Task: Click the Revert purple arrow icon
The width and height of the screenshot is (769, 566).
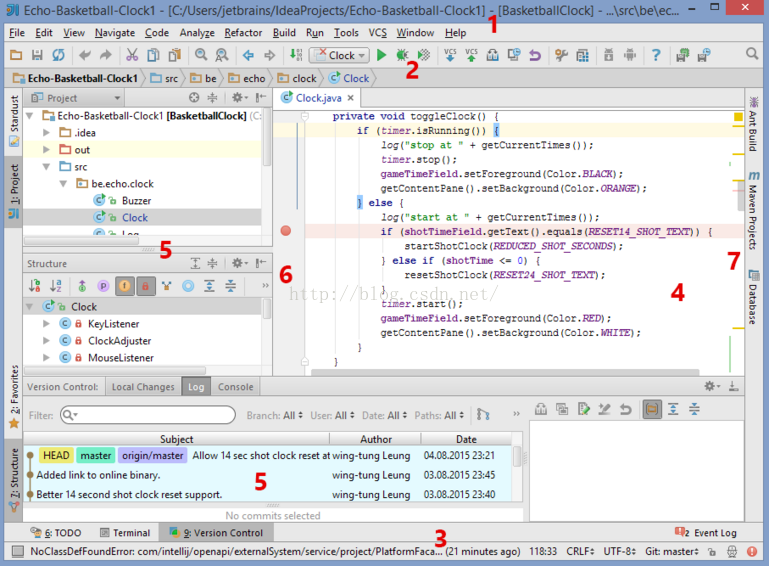Action: (x=535, y=55)
